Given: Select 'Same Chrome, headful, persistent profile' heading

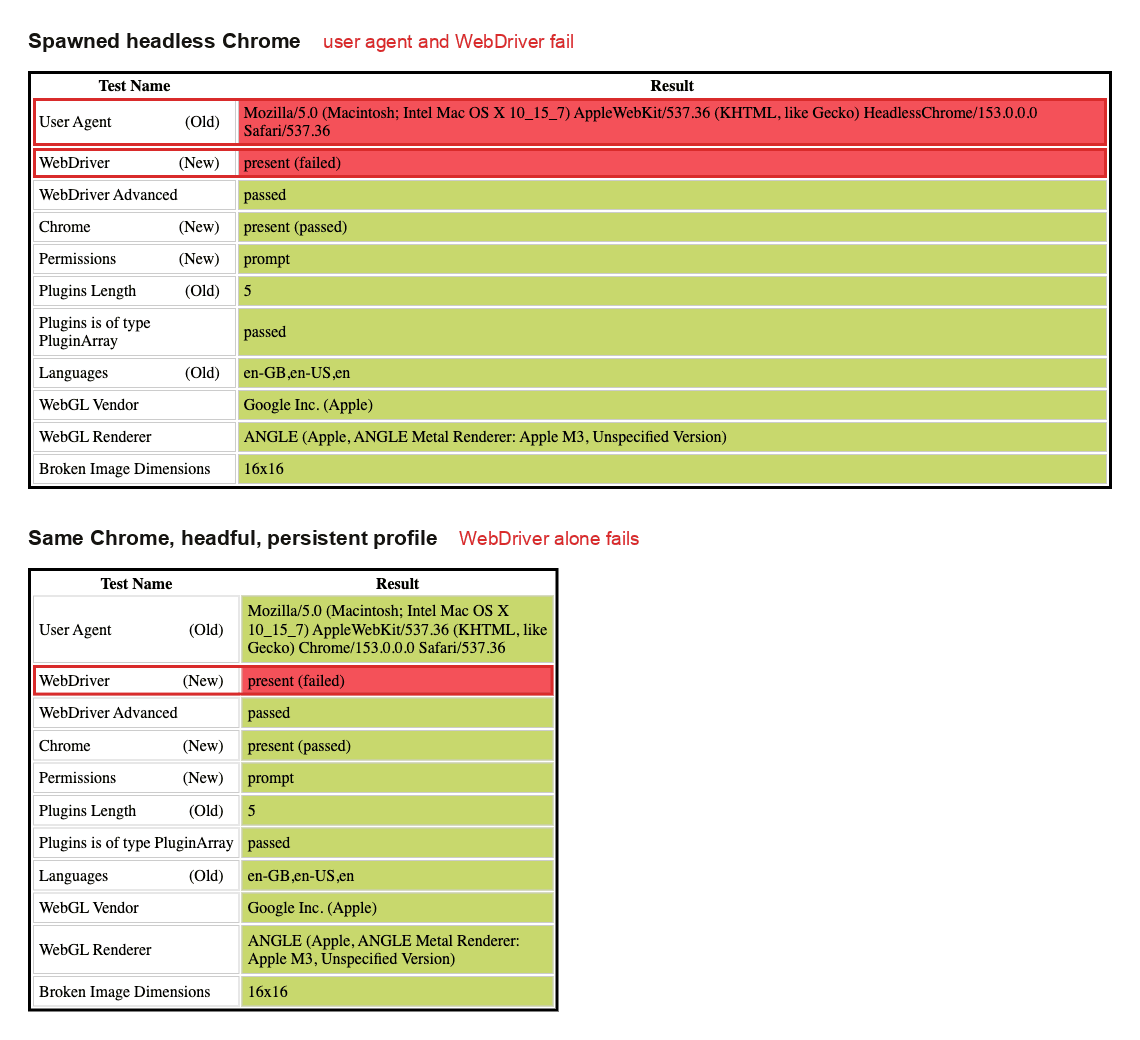Looking at the screenshot, I should pos(233,538).
